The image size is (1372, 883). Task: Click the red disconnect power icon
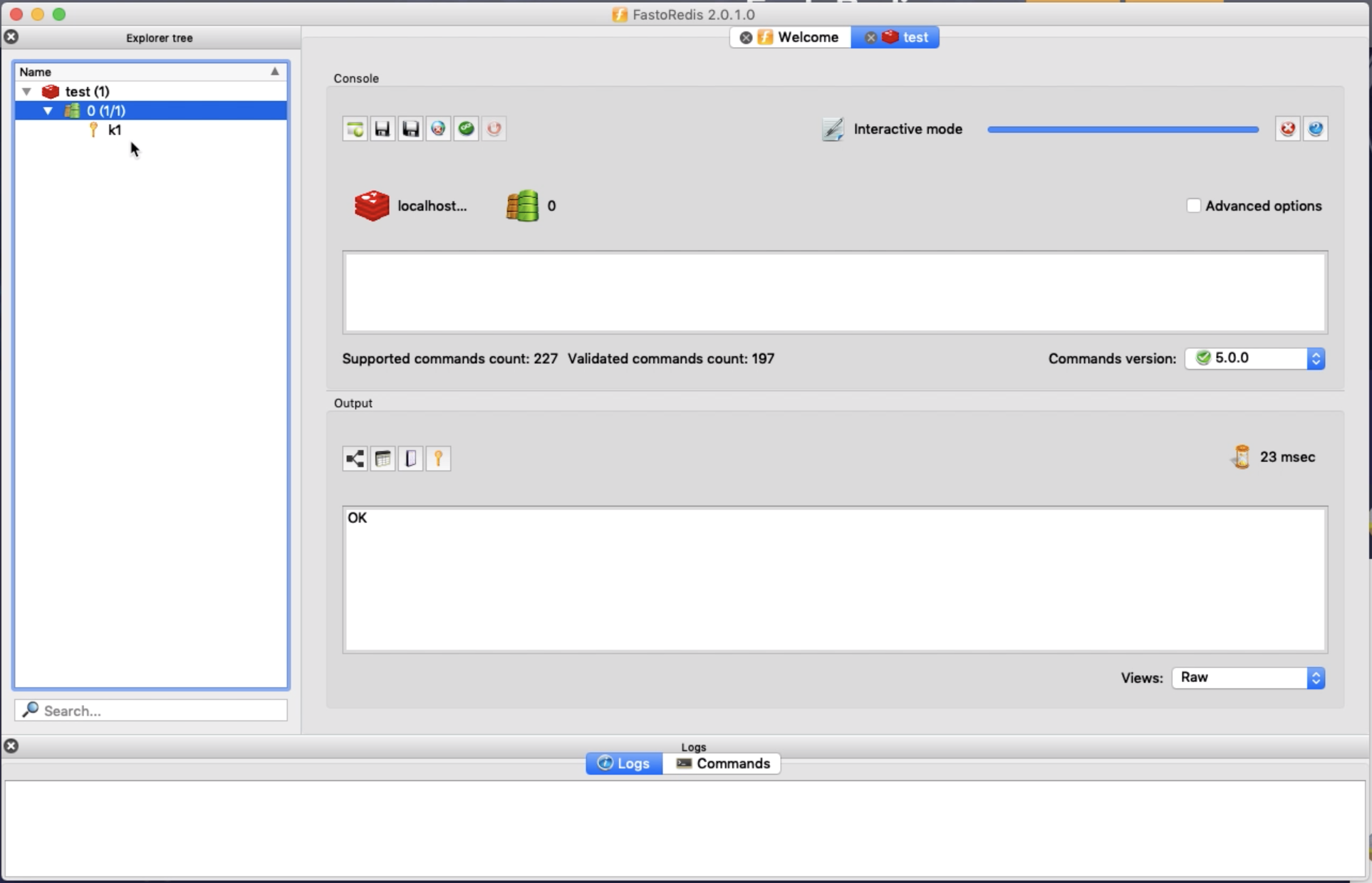pyautogui.click(x=494, y=129)
